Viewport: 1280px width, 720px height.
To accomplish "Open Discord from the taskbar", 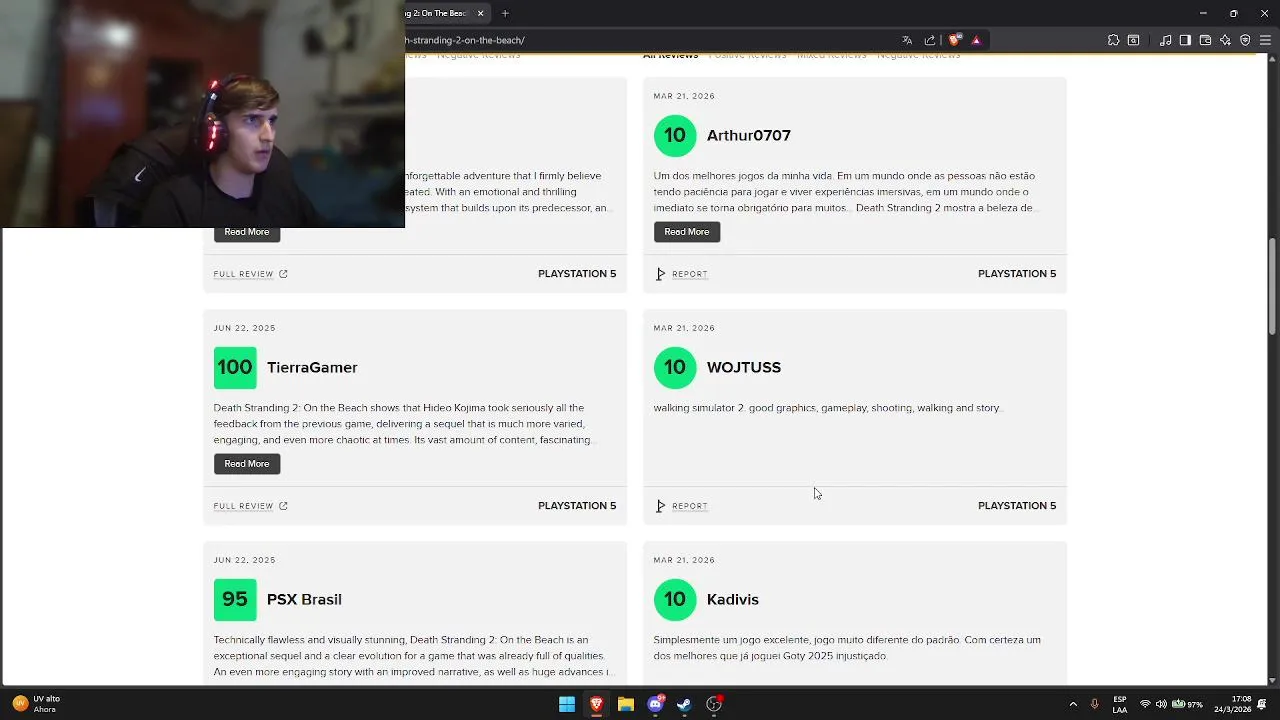I will click(655, 704).
